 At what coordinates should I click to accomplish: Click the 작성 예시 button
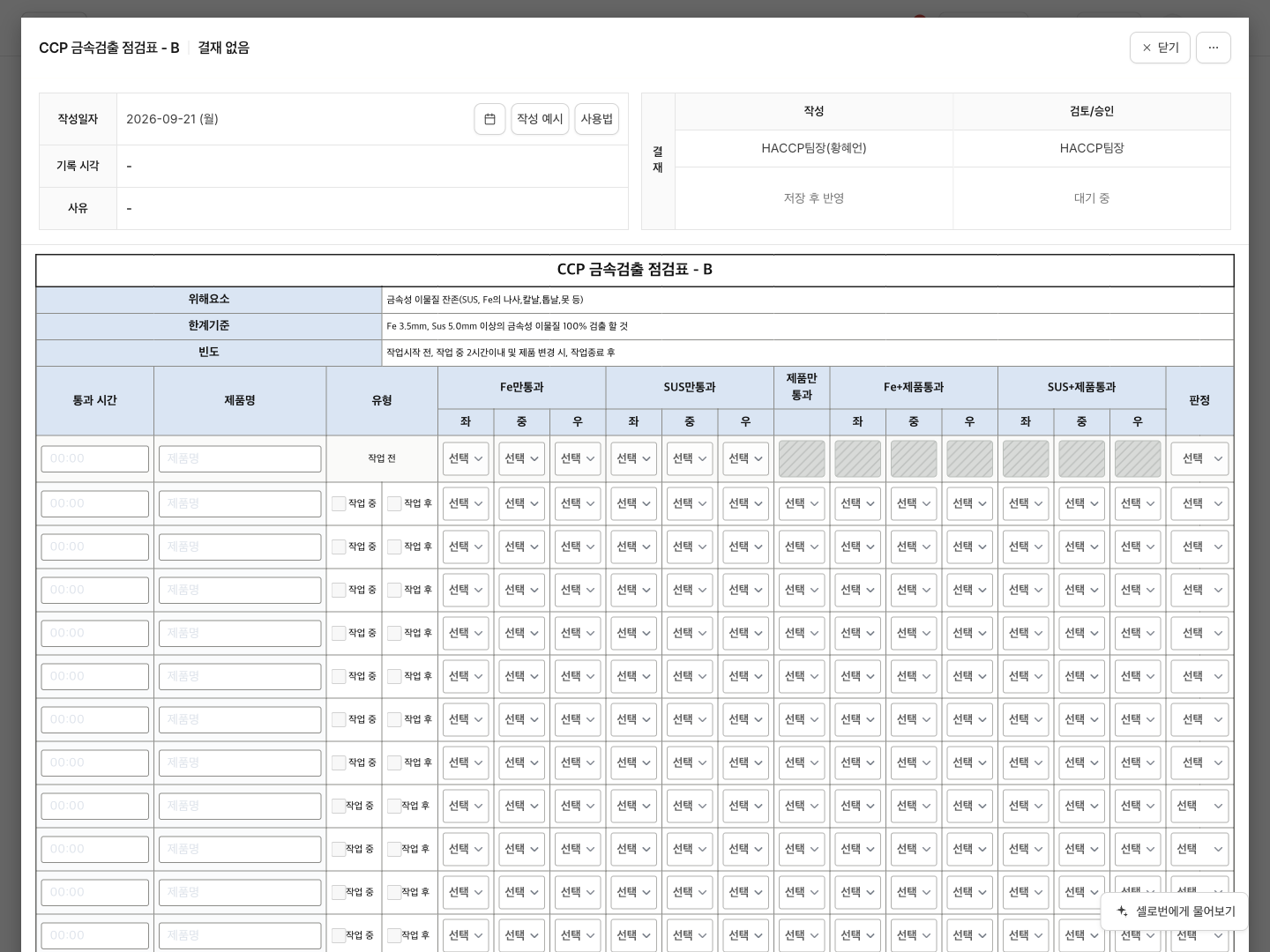click(540, 119)
